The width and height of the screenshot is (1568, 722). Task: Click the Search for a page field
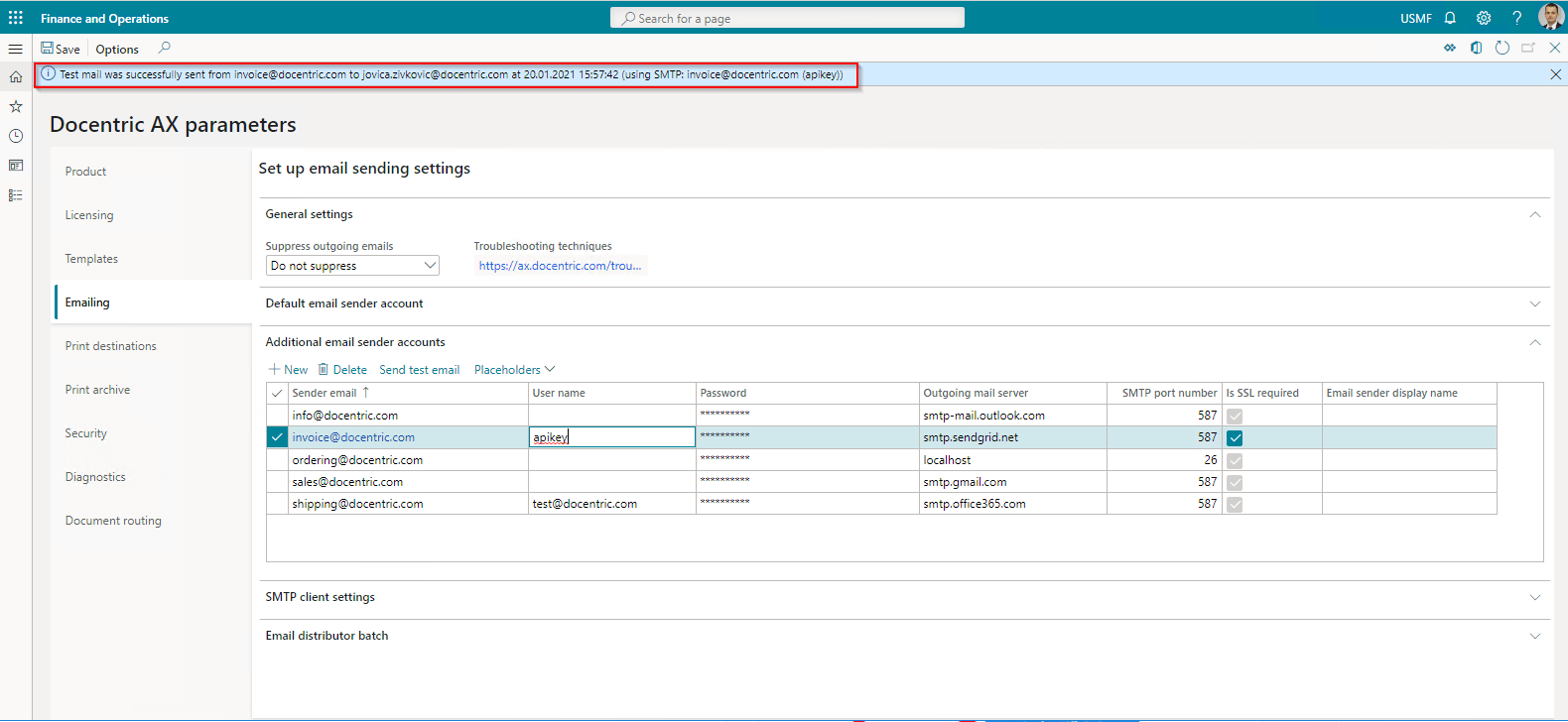787,18
